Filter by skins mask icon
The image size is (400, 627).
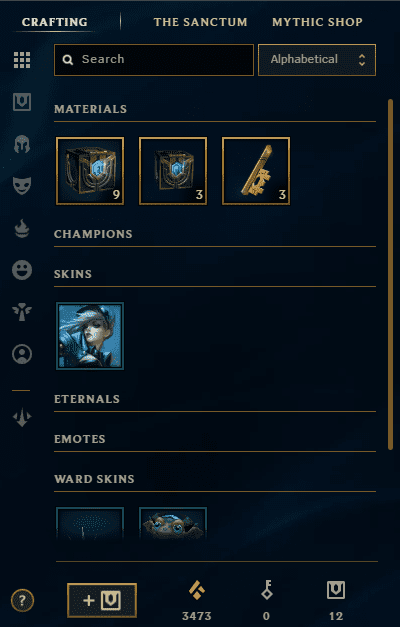tap(22, 186)
